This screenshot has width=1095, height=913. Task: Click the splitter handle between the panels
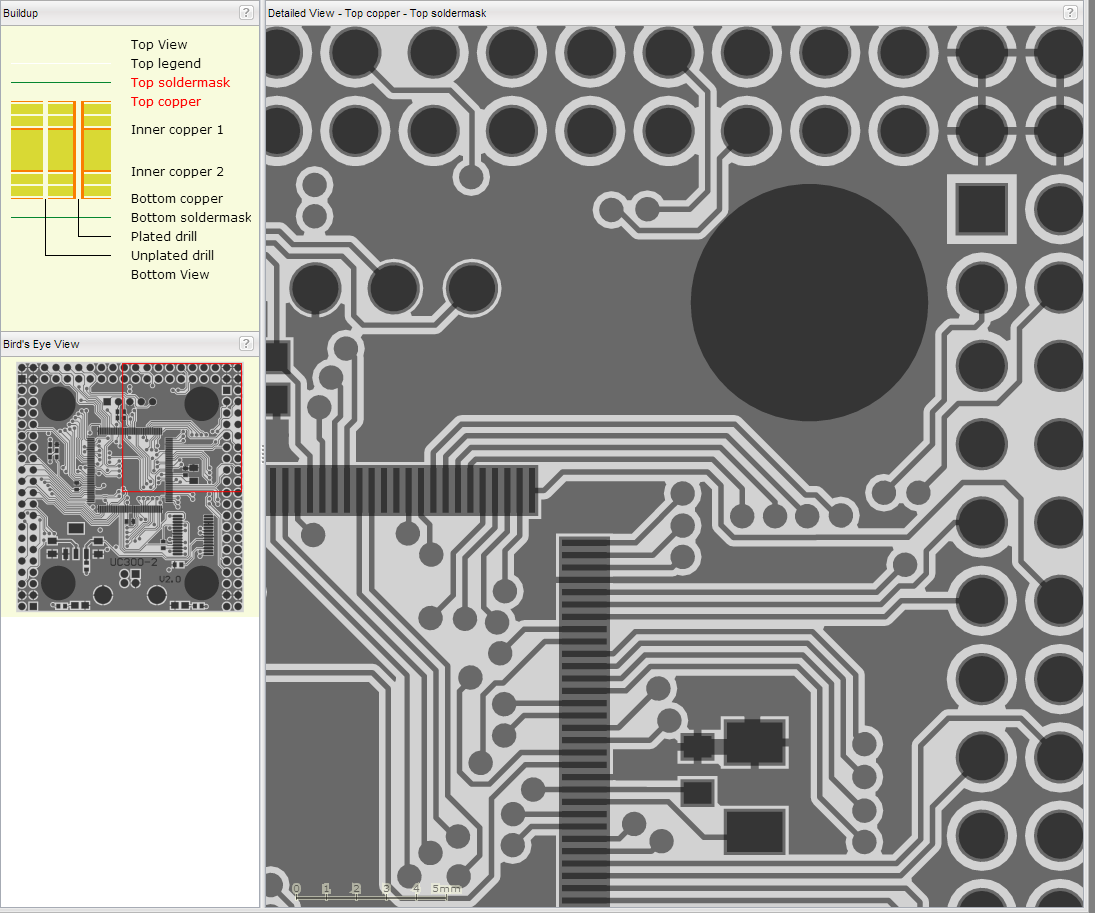tap(262, 454)
